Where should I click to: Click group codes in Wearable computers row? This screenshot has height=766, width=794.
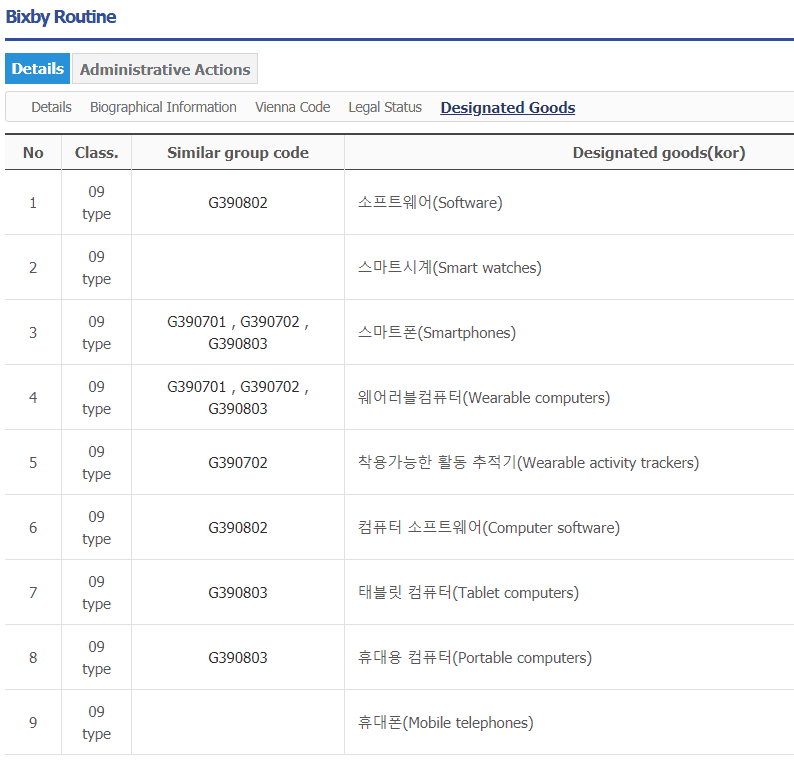[x=238, y=397]
